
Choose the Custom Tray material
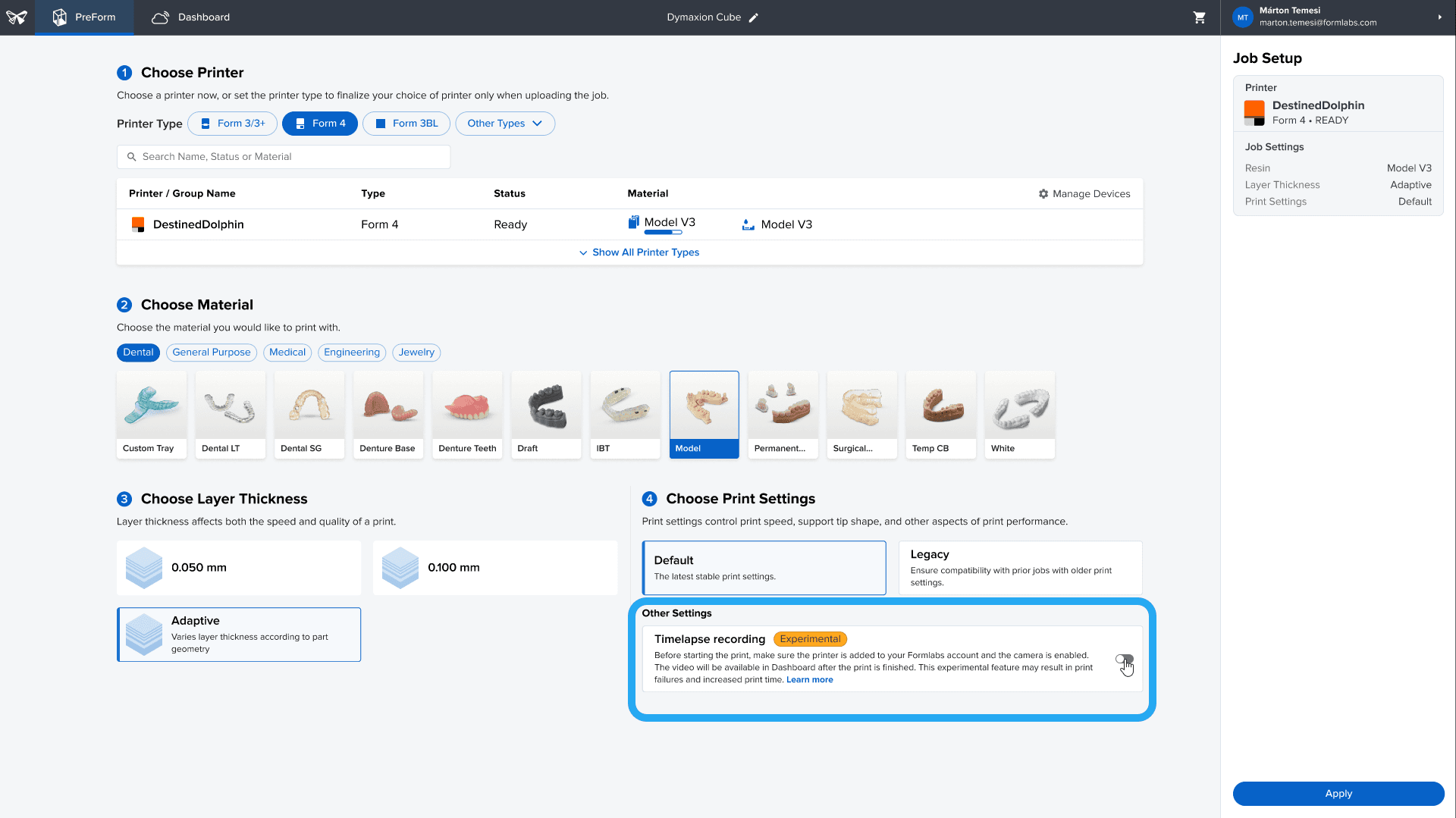(152, 415)
